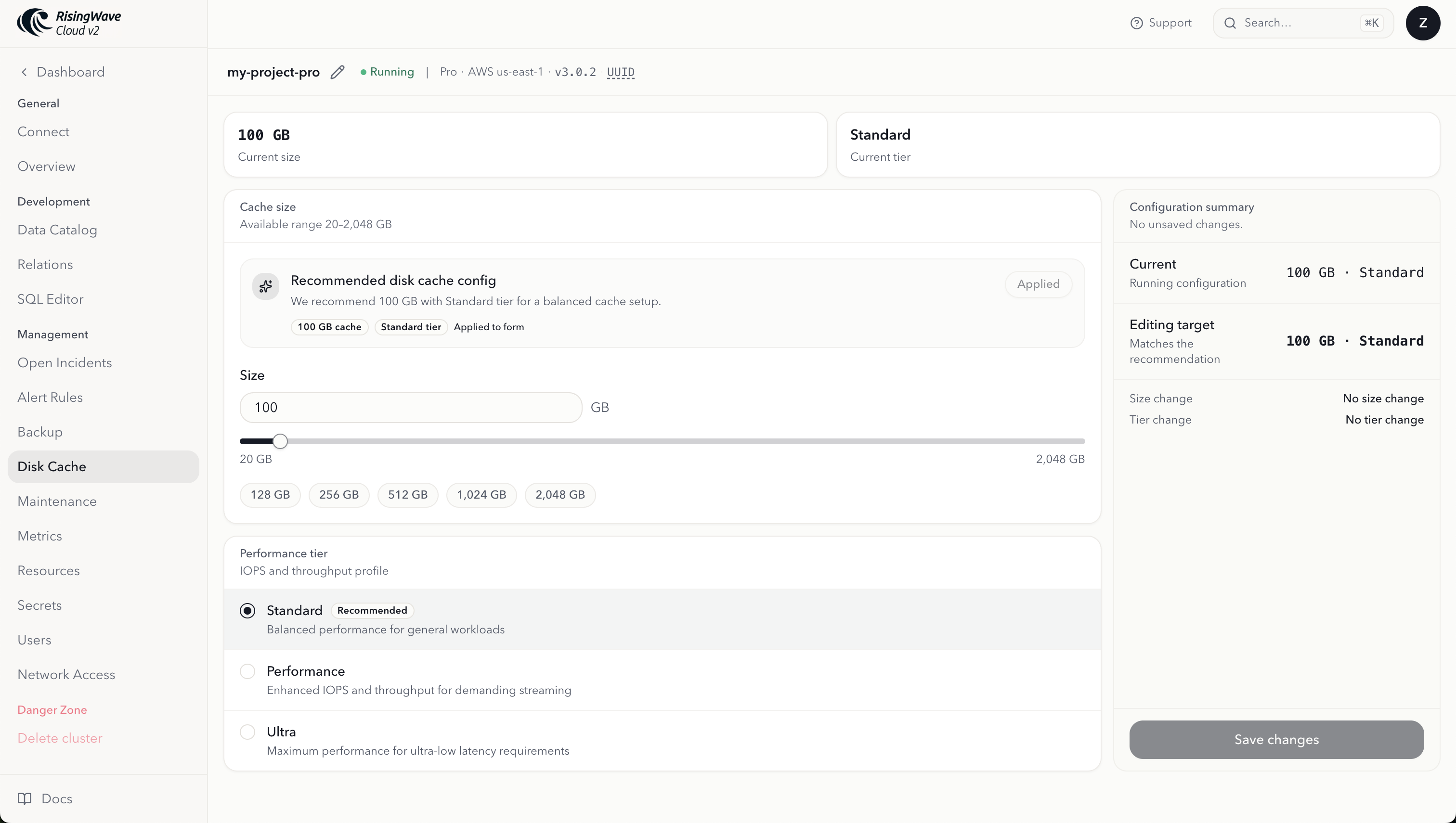Select the Standard performance tier radio
Viewport: 1456px width, 823px height.
point(247,610)
